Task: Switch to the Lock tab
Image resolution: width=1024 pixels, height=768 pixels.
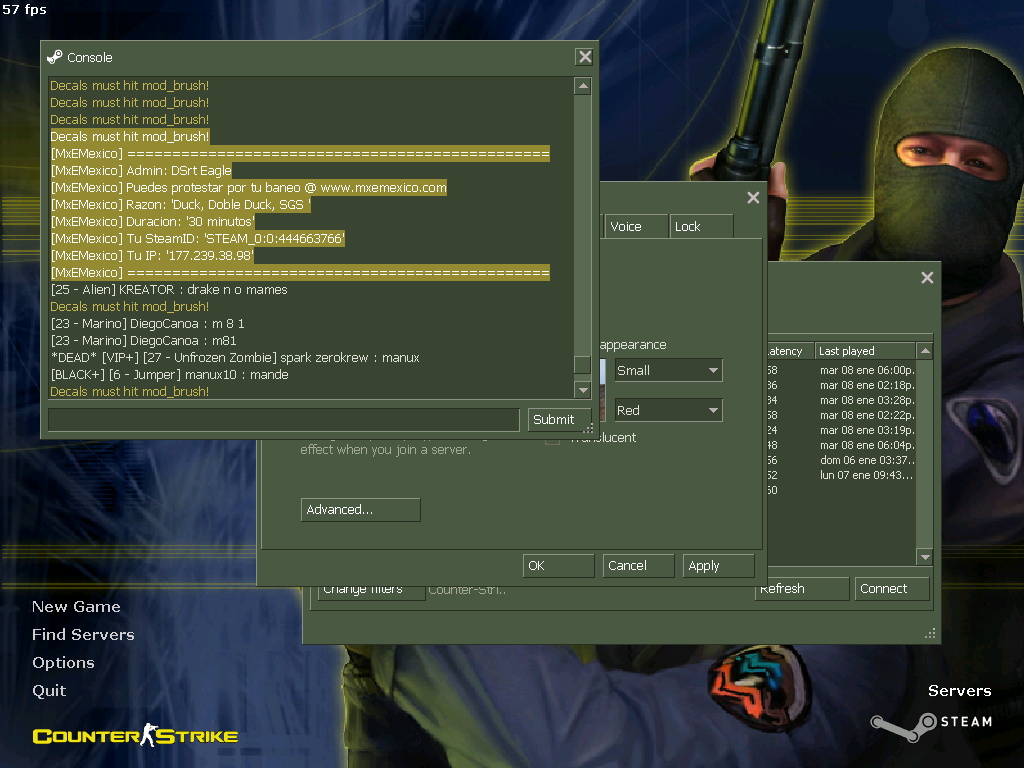Action: click(x=701, y=227)
